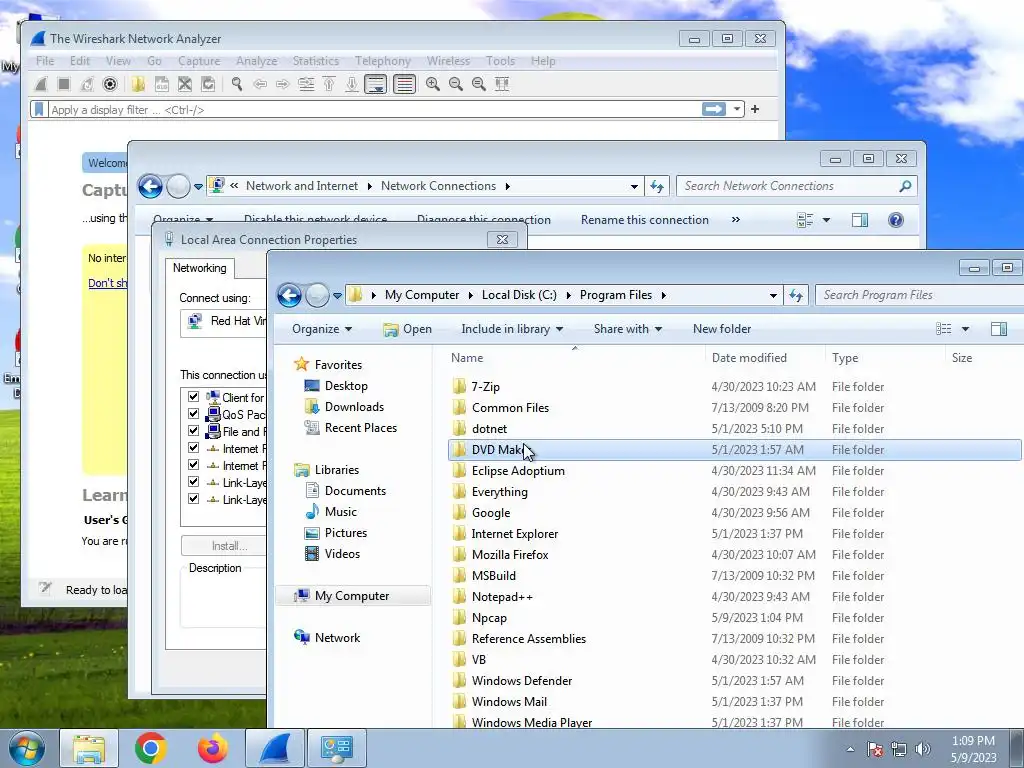This screenshot has height=768, width=1024.
Task: Open Wireshark capture options gear icon
Action: point(110,84)
